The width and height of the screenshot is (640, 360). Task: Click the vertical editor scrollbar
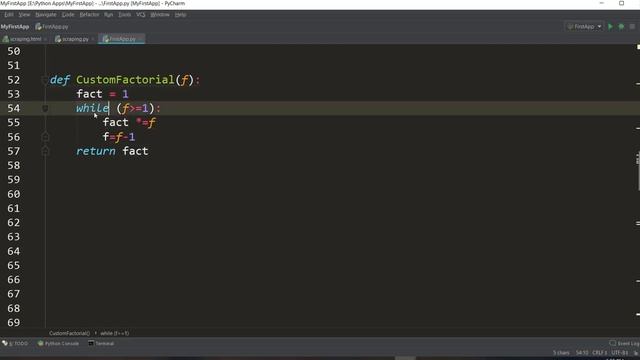pos(638,171)
